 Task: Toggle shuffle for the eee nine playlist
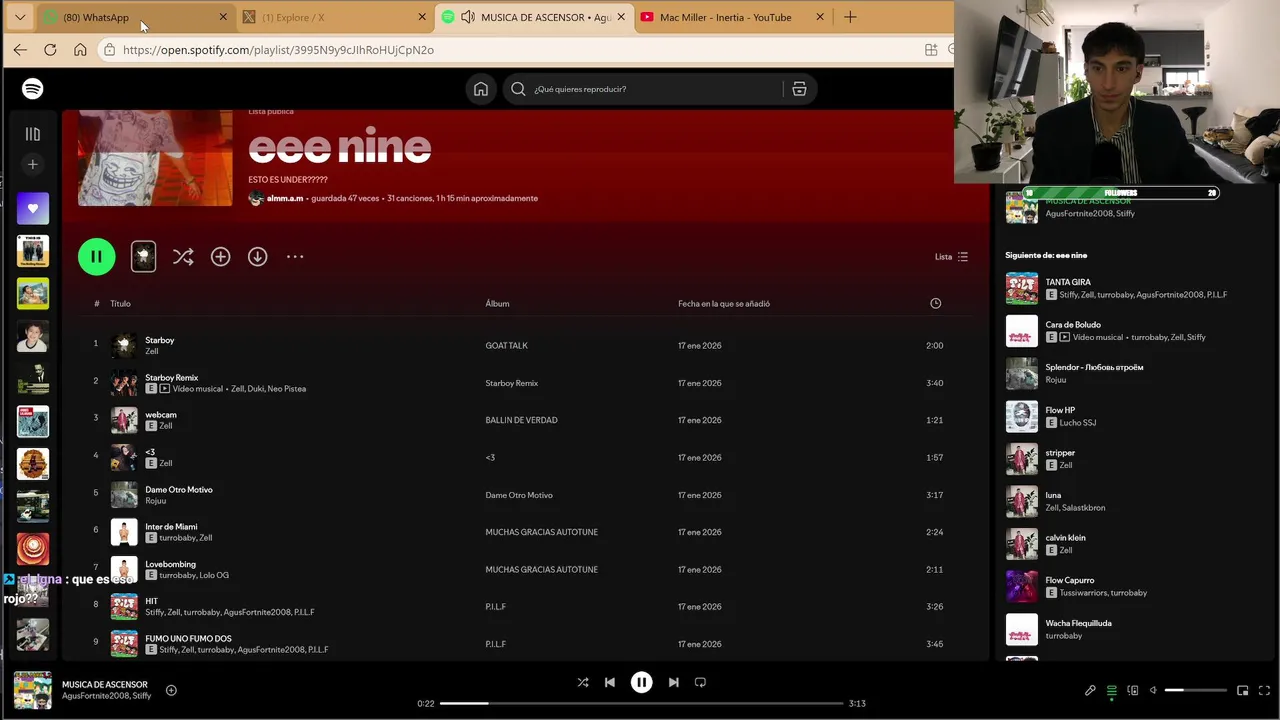pos(183,257)
